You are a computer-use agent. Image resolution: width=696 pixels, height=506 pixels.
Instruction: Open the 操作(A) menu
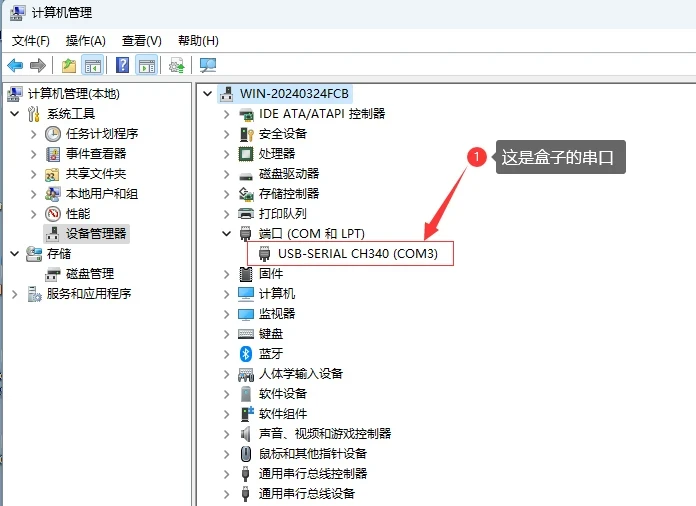click(85, 41)
